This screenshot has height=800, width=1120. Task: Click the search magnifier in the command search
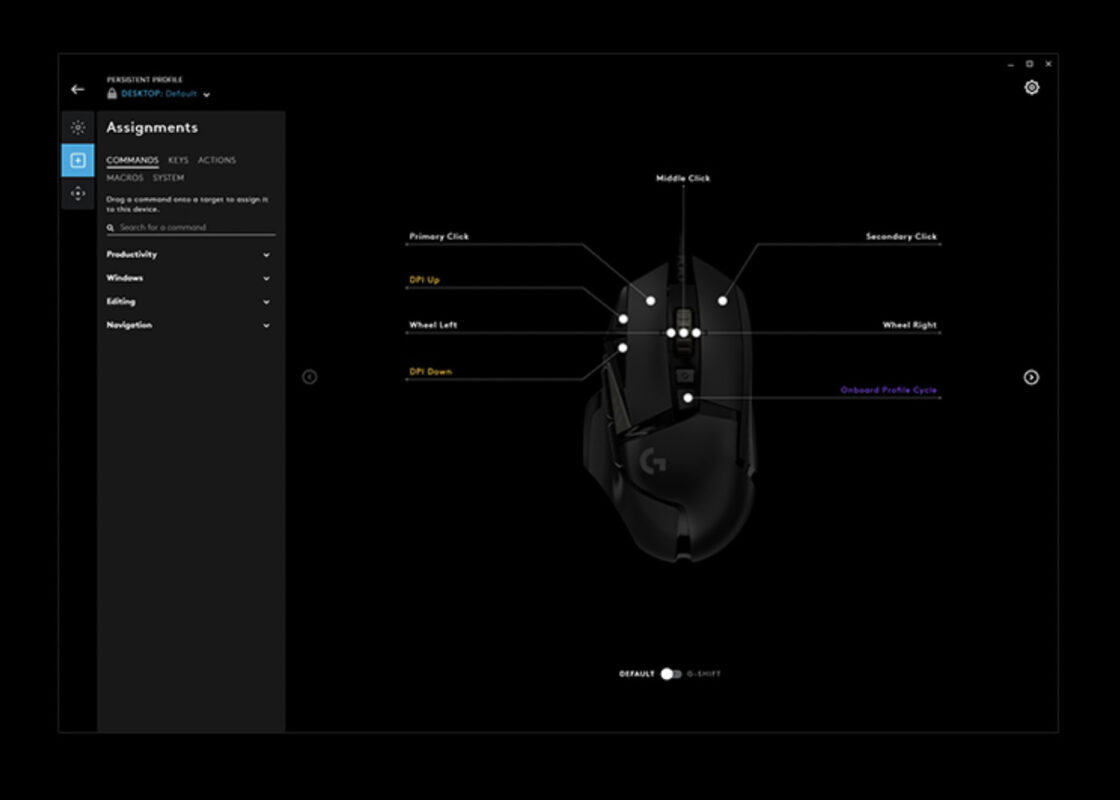(x=108, y=227)
